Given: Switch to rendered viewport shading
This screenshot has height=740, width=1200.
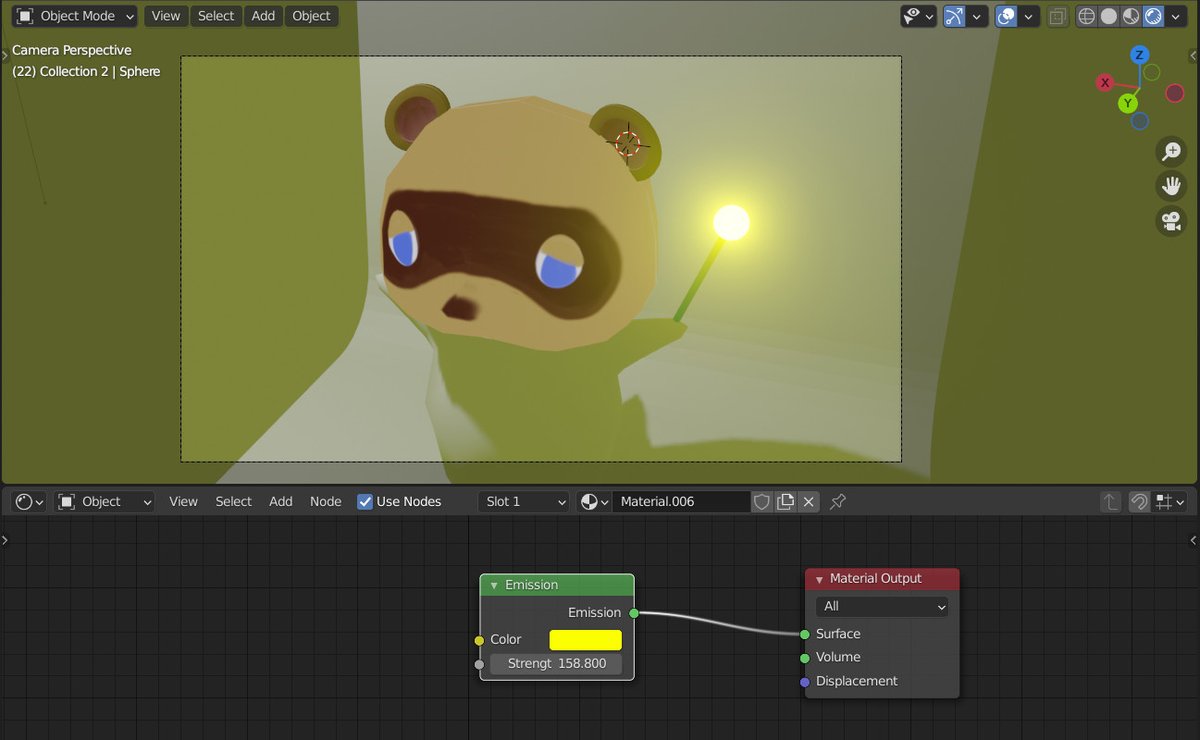Looking at the screenshot, I should click(1153, 16).
